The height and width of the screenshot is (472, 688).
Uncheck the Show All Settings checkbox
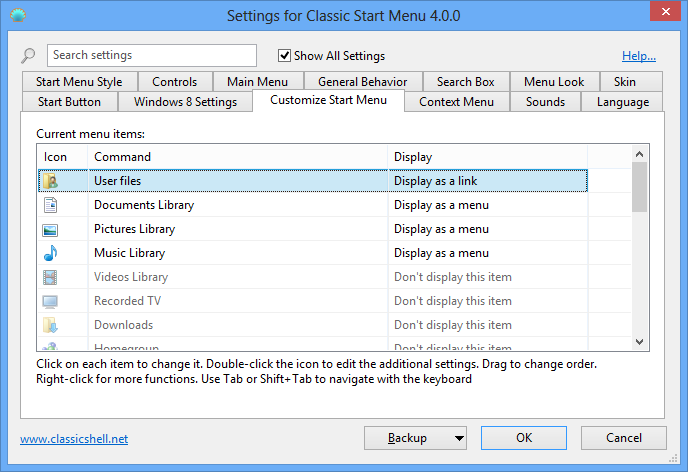click(285, 56)
